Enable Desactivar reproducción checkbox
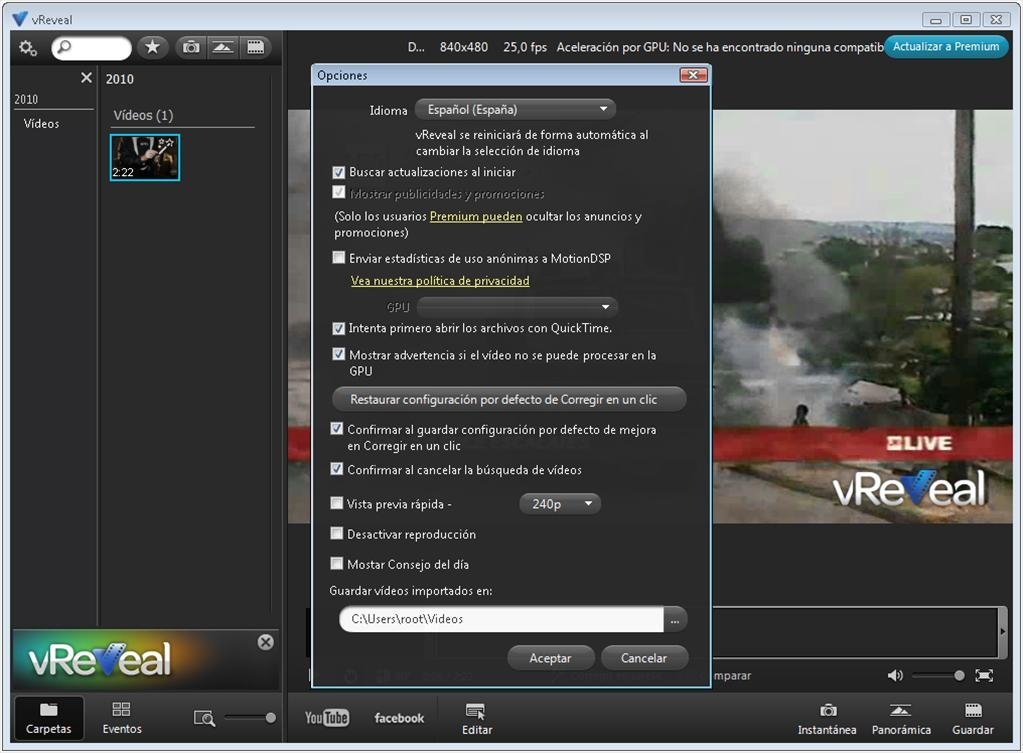The width and height of the screenshot is (1023, 753). tap(337, 534)
